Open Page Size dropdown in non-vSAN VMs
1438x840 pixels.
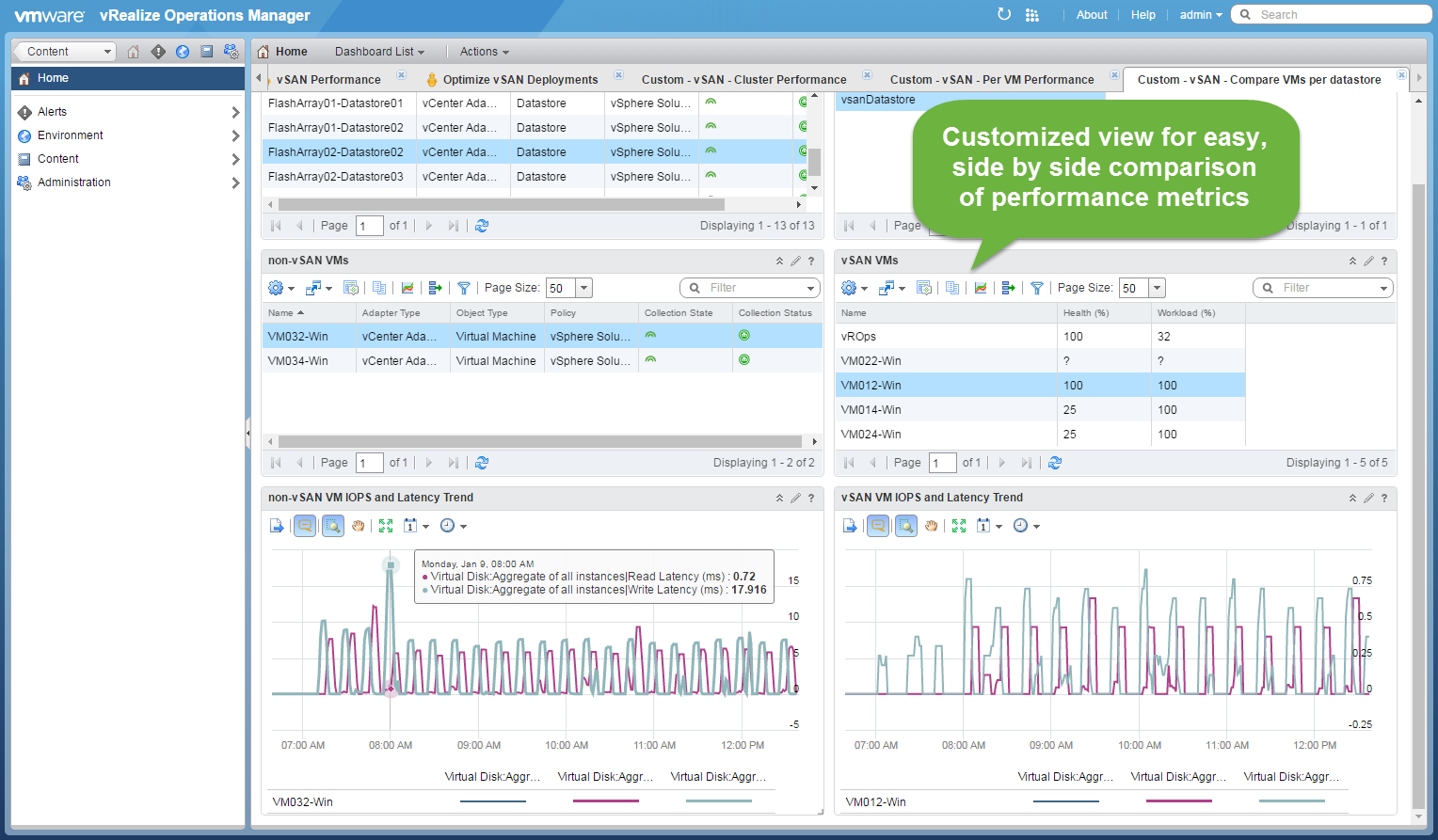(584, 288)
